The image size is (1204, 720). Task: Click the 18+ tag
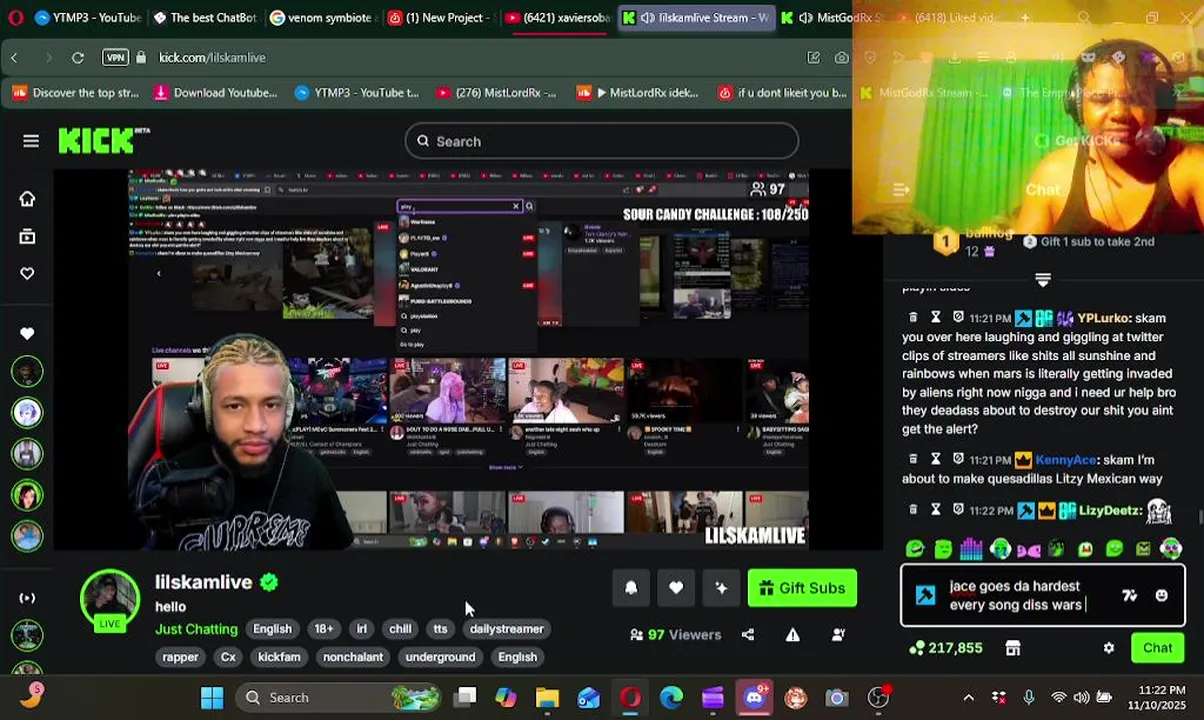(324, 629)
